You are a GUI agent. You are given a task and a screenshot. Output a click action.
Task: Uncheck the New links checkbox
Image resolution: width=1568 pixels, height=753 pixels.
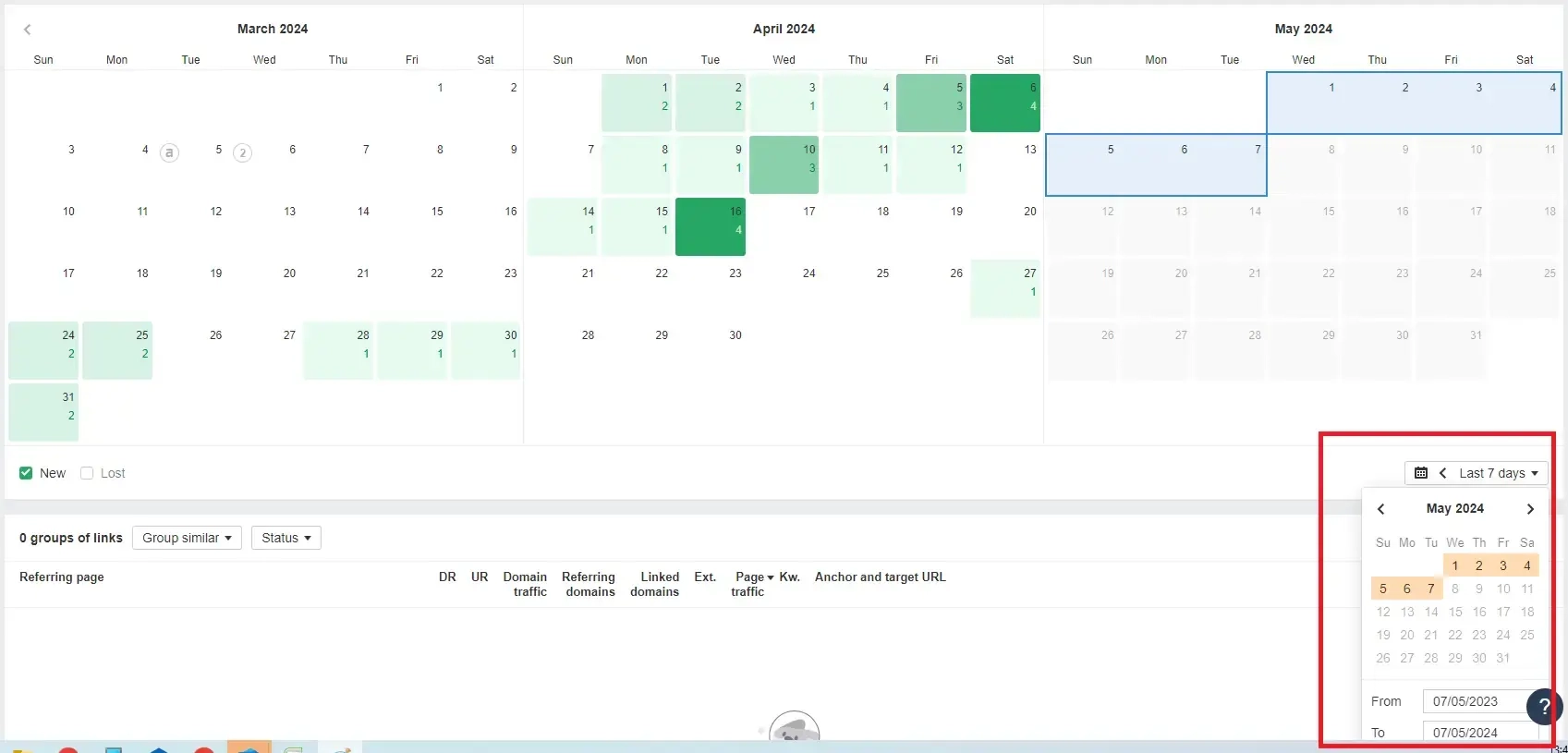coord(26,473)
